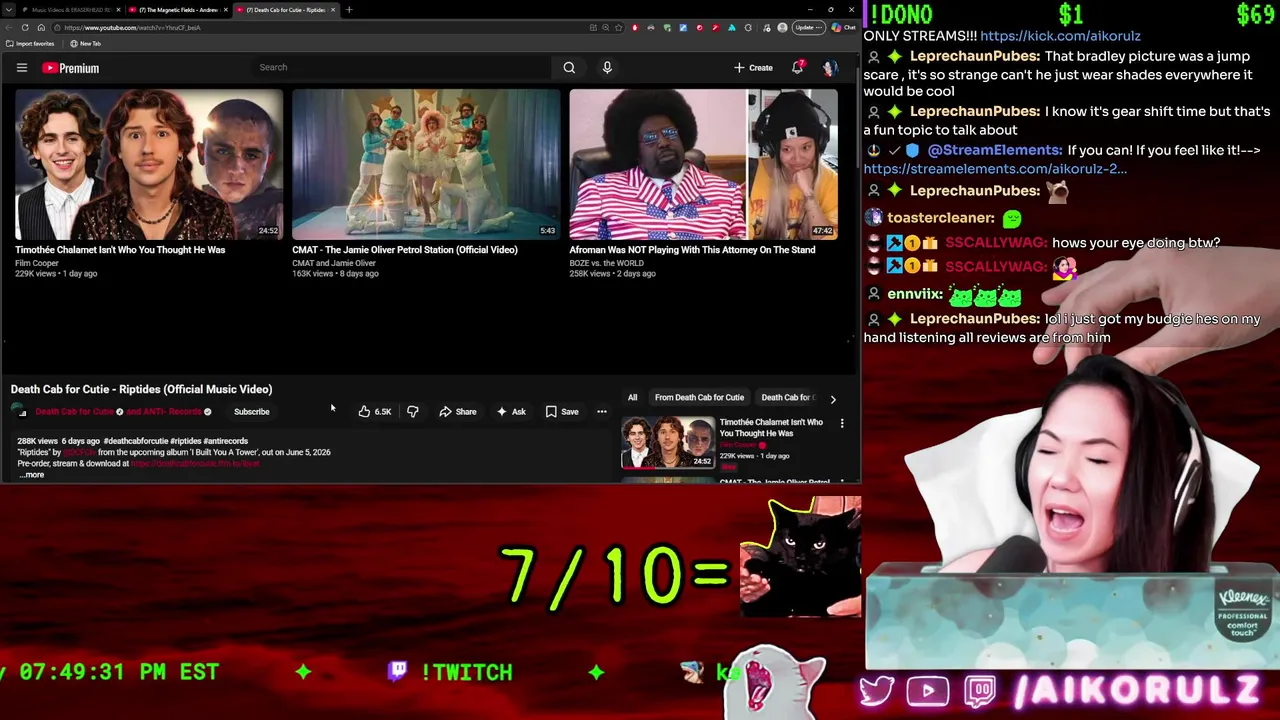This screenshot has height=720, width=1280.
Task: Select toastercleaner username in chat
Action: (939, 218)
